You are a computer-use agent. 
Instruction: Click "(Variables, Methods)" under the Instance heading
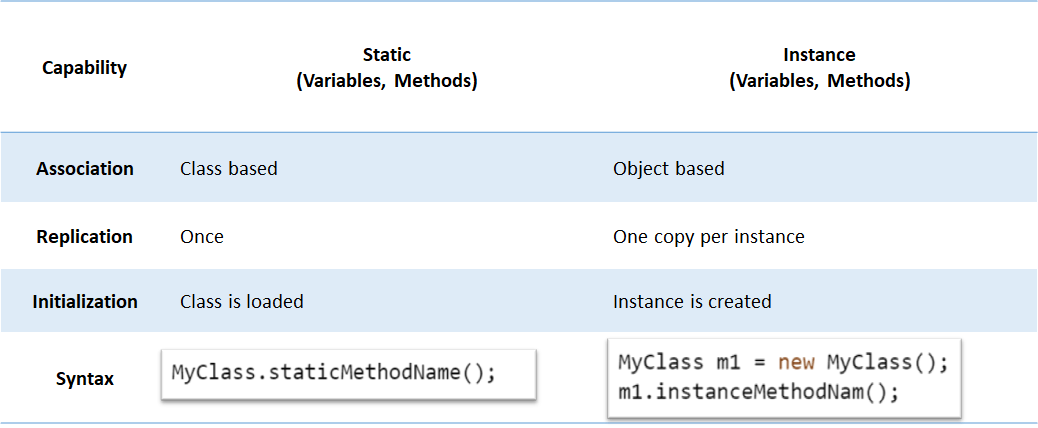819,82
